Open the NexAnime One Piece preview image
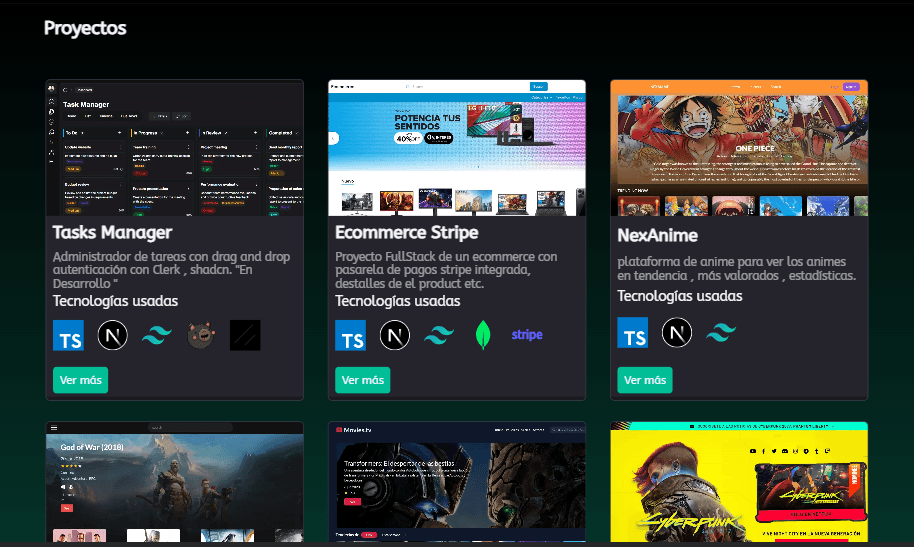 [739, 148]
